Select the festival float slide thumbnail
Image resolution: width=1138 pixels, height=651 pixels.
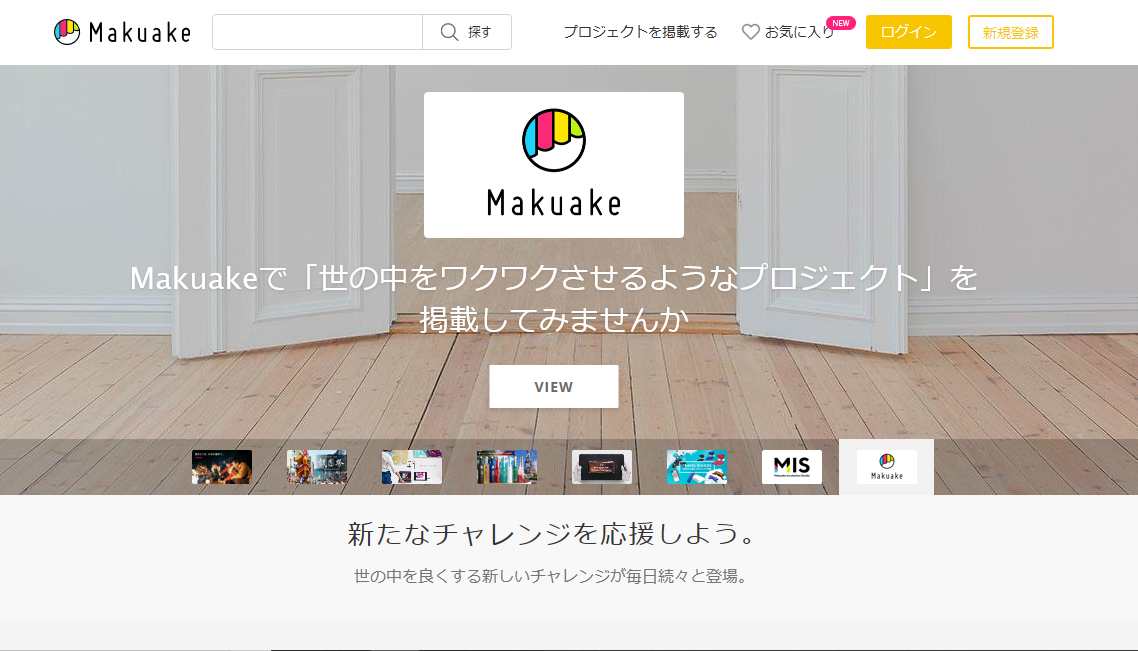point(317,467)
